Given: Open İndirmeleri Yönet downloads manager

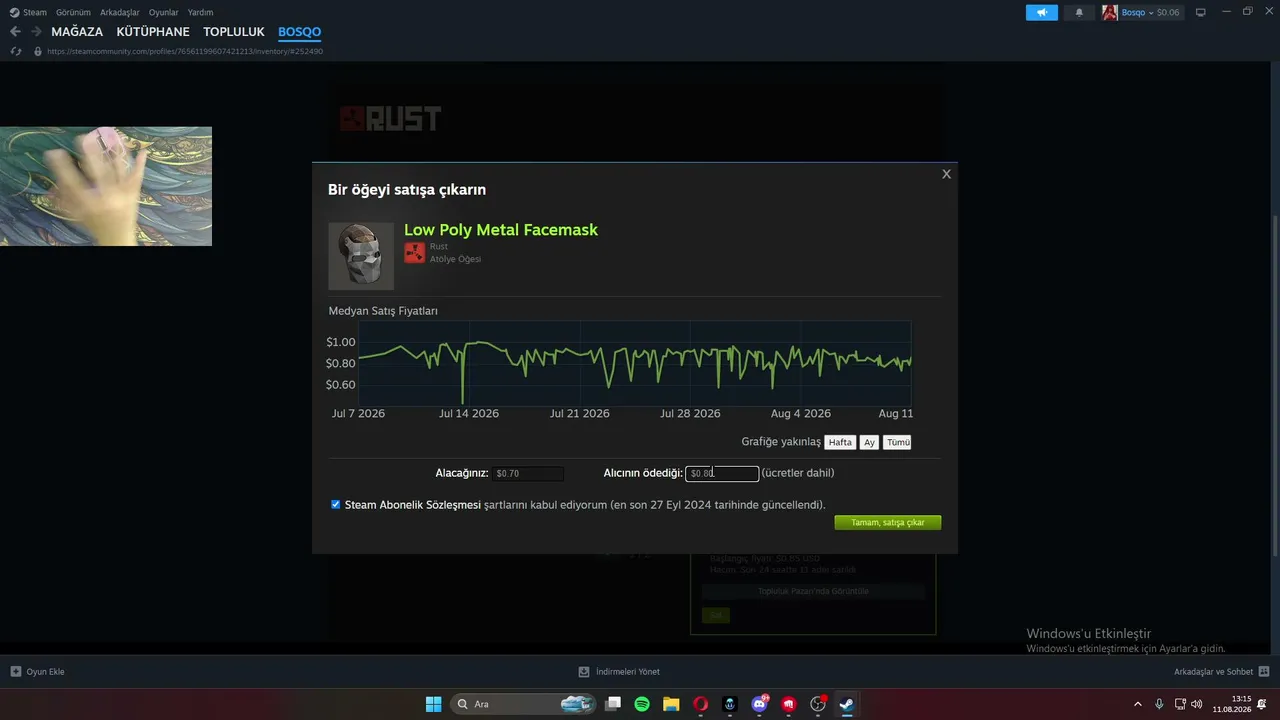Looking at the screenshot, I should [x=619, y=672].
